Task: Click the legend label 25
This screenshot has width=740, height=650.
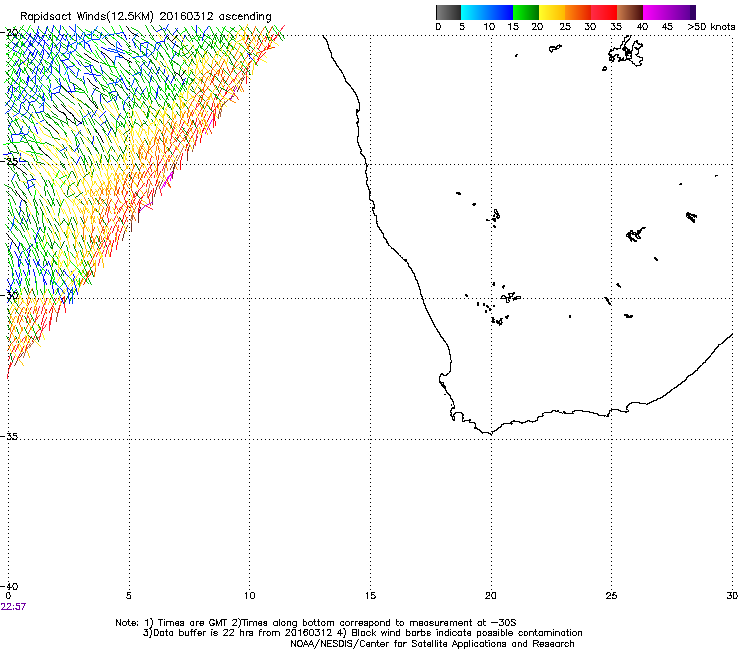Action: pyautogui.click(x=565, y=27)
